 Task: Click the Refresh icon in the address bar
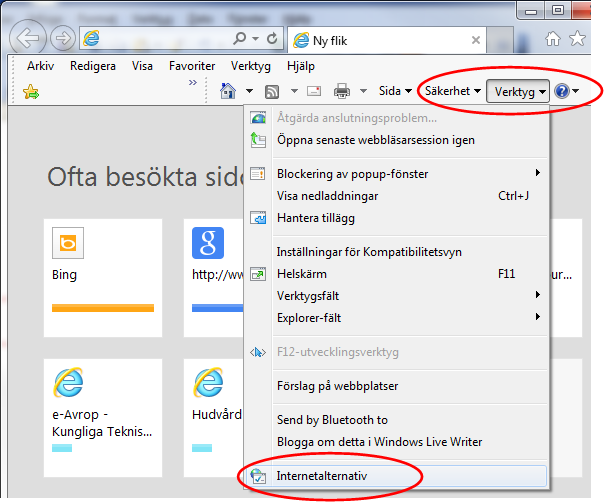(x=272, y=39)
